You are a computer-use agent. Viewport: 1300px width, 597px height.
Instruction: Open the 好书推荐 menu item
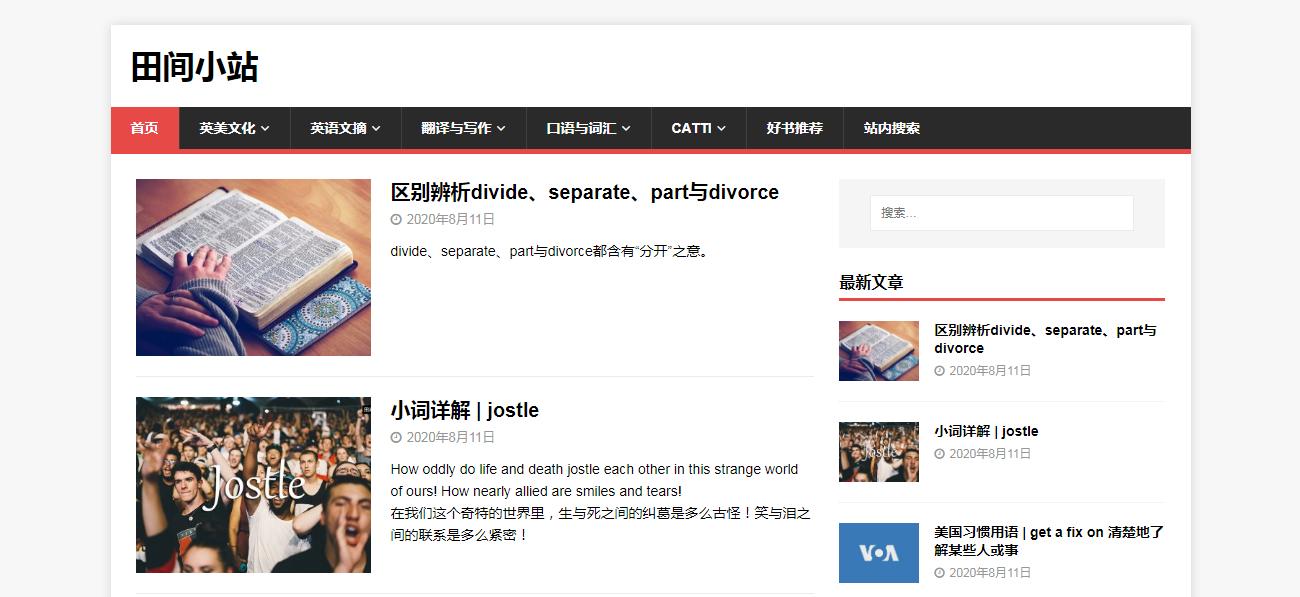(x=795, y=128)
